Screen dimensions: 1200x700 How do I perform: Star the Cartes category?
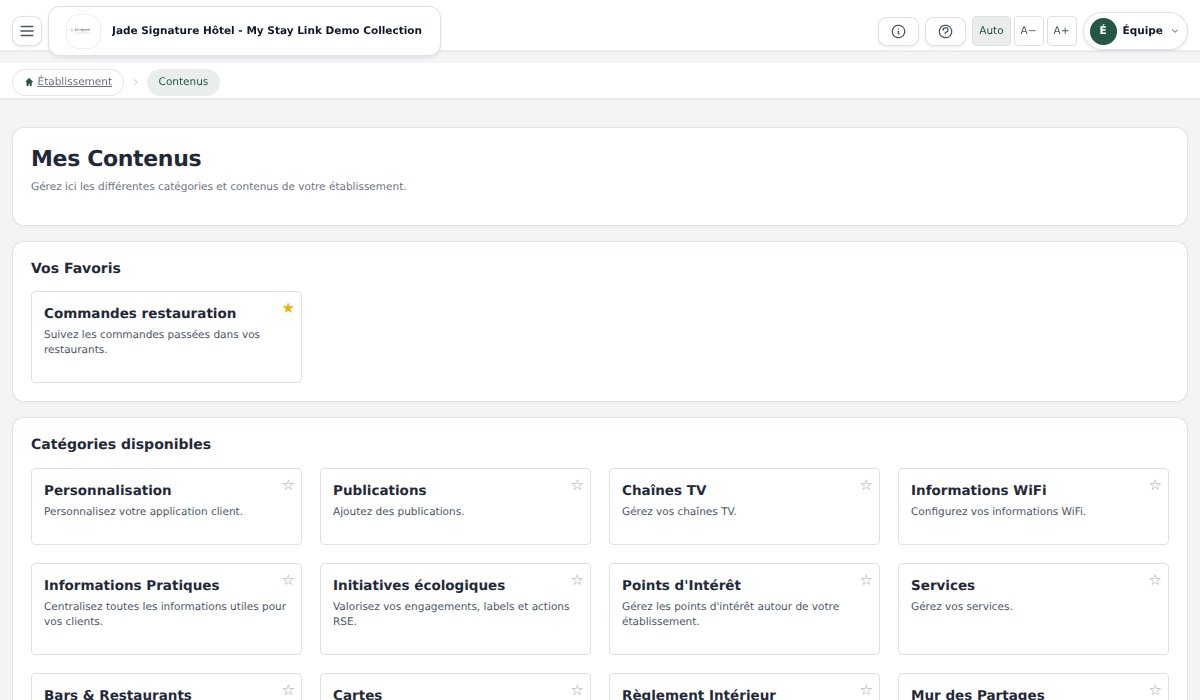click(577, 690)
